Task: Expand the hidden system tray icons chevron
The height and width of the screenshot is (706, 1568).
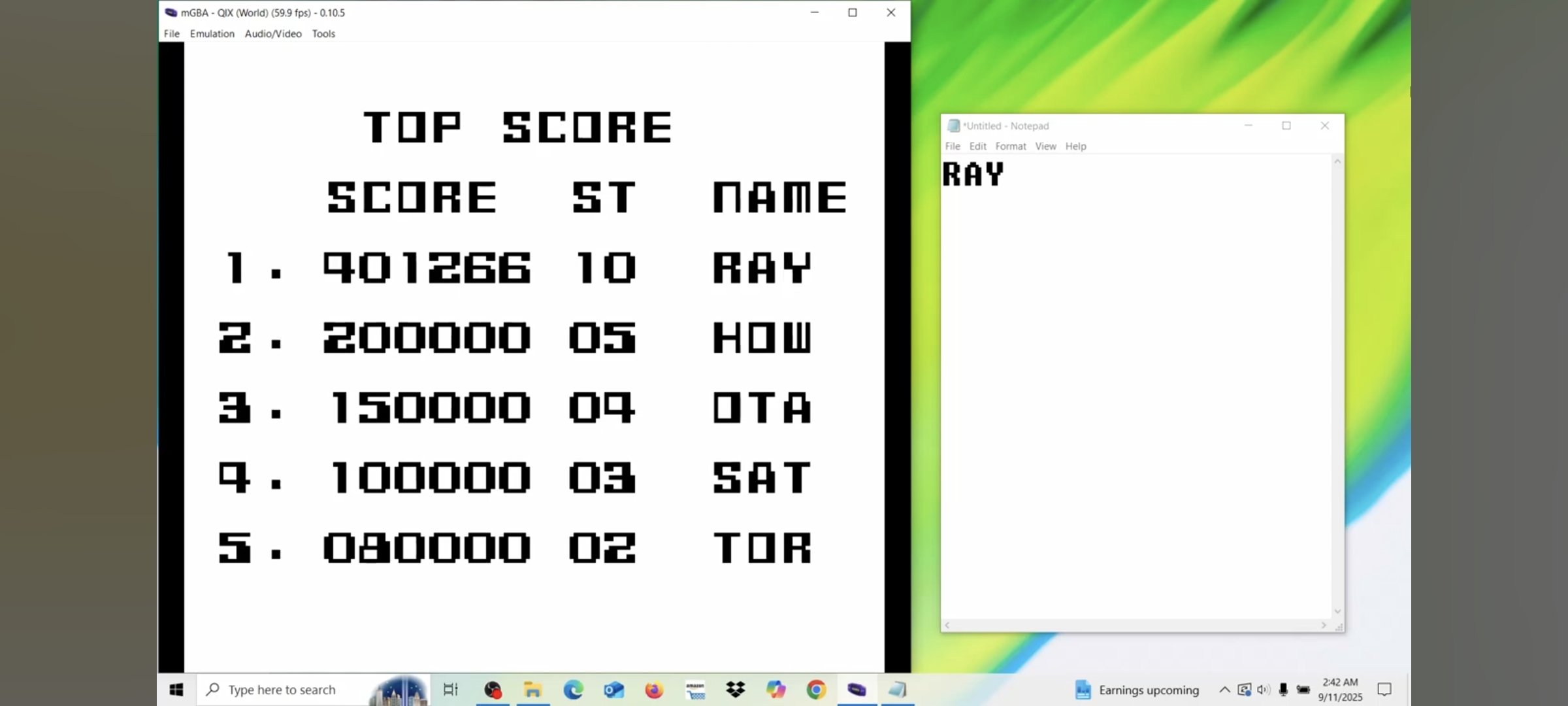Action: 1224,690
